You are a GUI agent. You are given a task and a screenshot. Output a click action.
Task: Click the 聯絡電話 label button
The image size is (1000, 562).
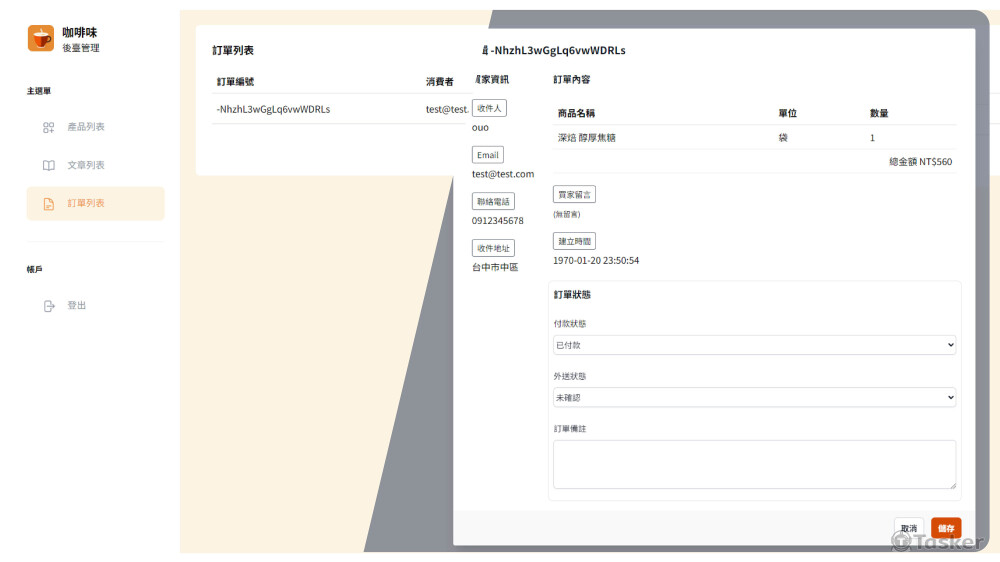[x=493, y=201]
